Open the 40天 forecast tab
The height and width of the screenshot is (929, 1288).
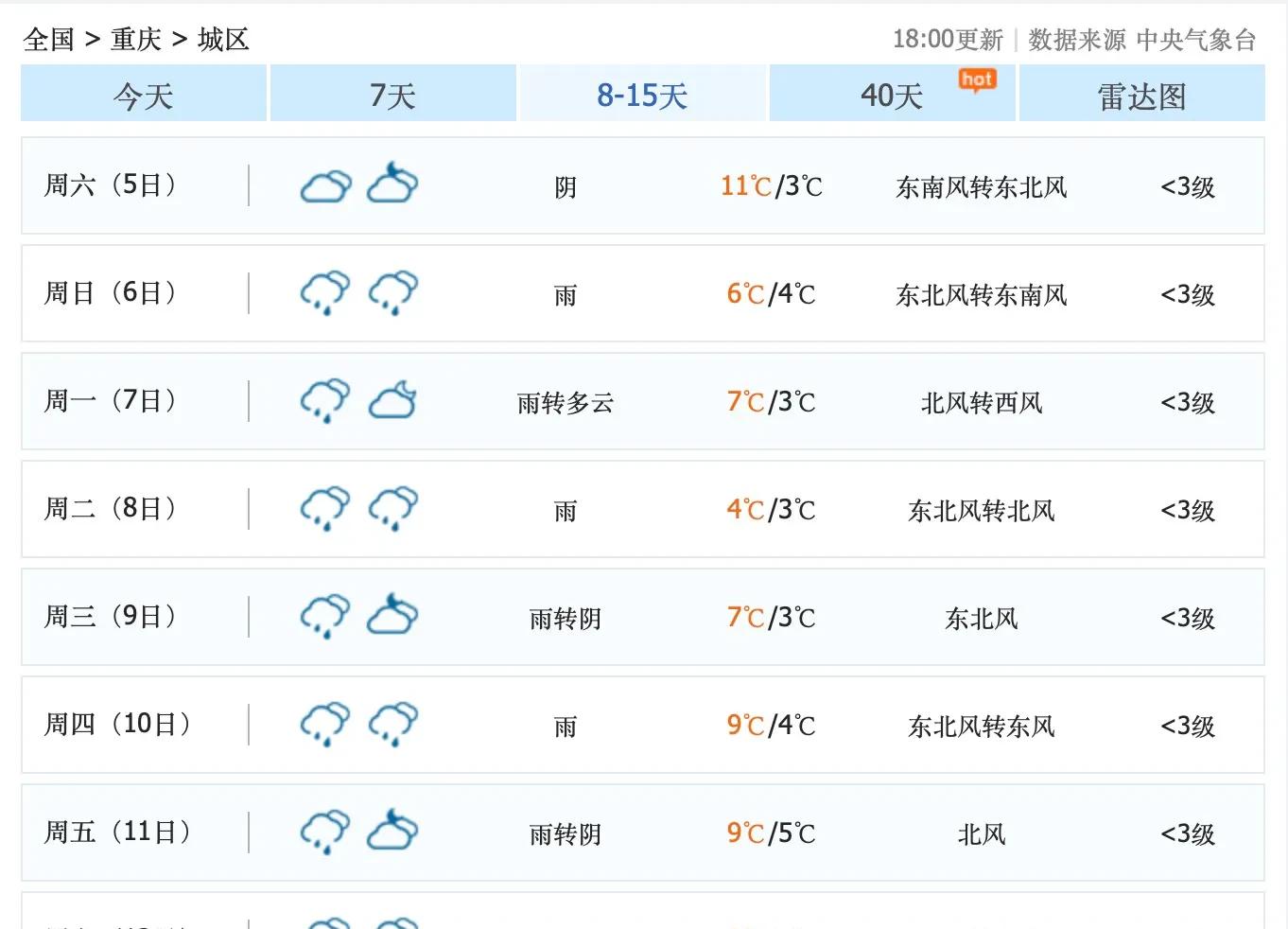pos(891,96)
